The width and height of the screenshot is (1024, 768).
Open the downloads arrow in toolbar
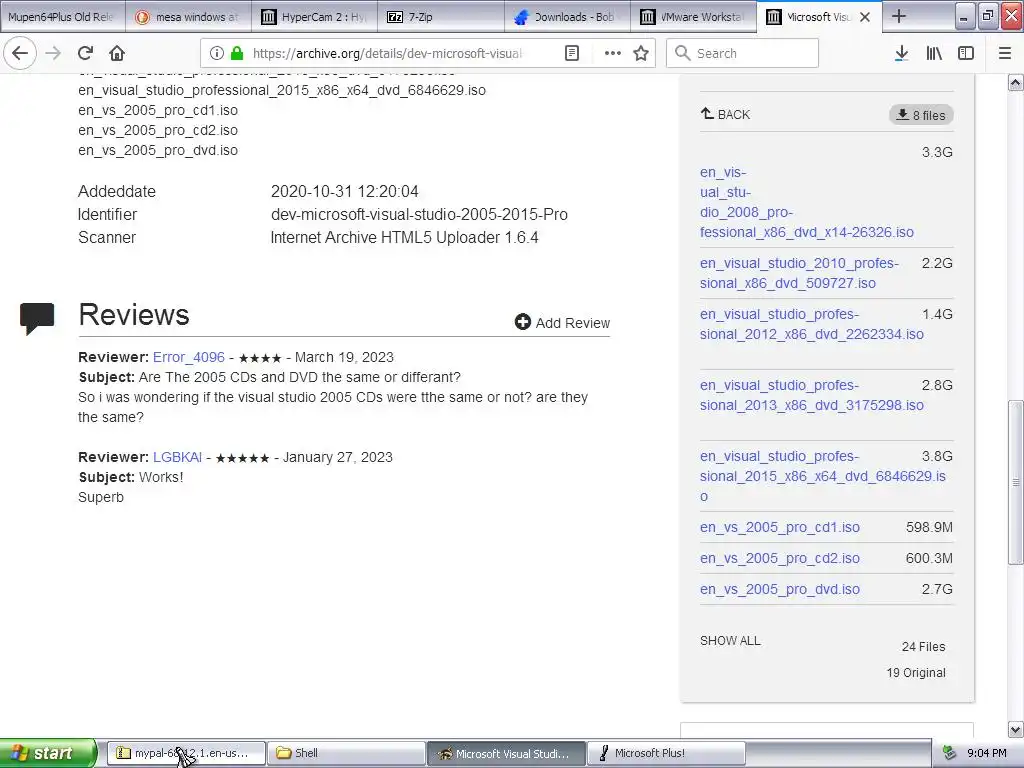(901, 53)
